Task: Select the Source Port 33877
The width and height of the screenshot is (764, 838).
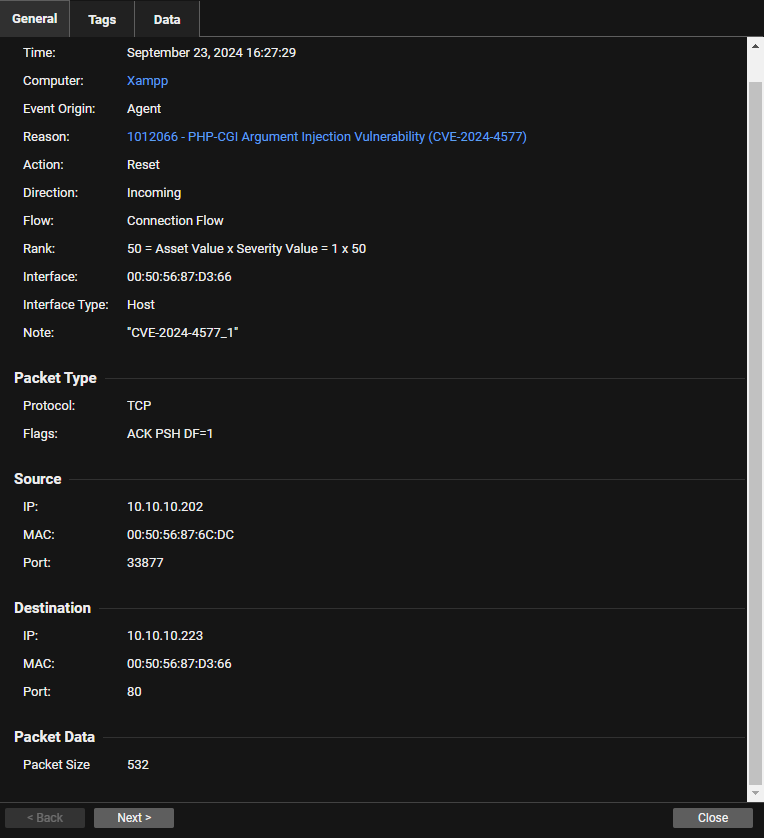Action: coord(145,563)
